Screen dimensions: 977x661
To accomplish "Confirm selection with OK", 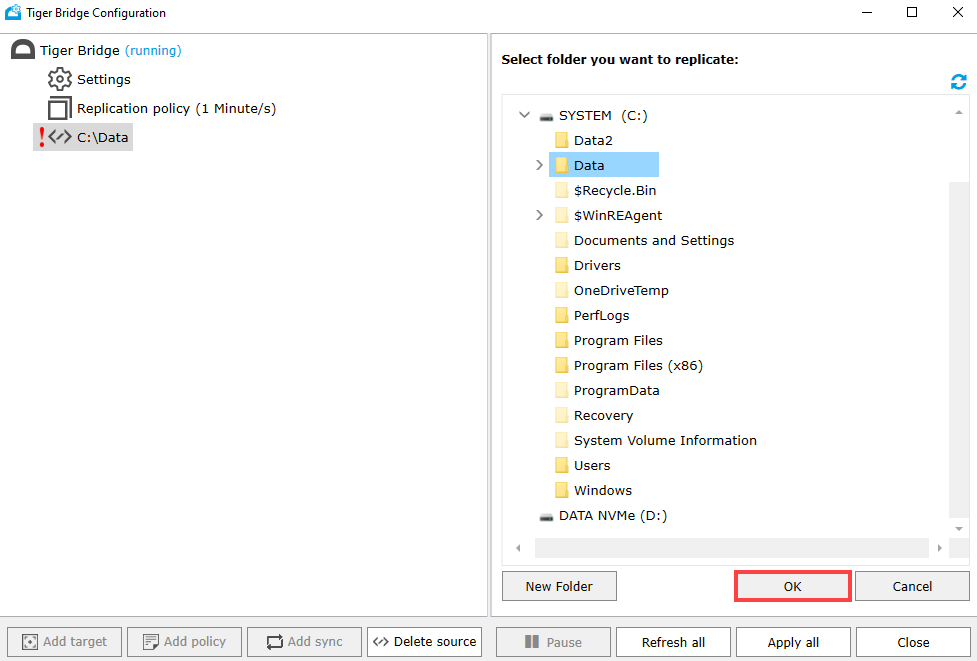I will [x=792, y=586].
